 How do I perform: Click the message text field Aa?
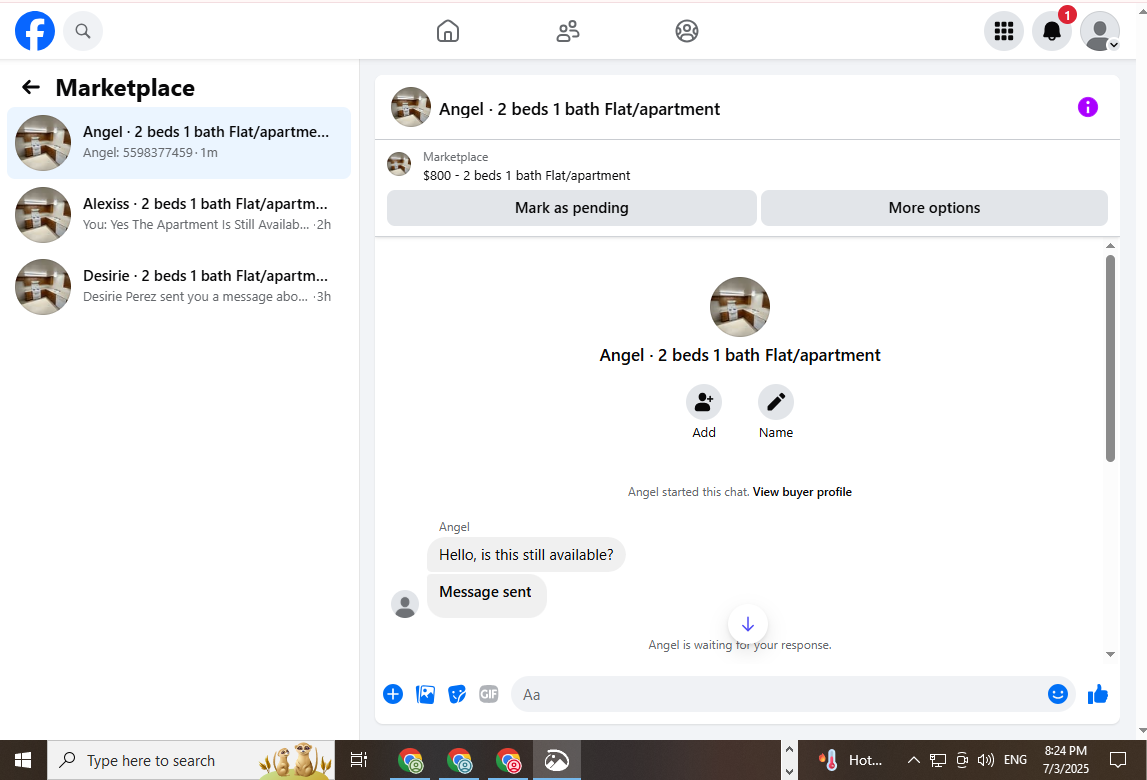[793, 694]
